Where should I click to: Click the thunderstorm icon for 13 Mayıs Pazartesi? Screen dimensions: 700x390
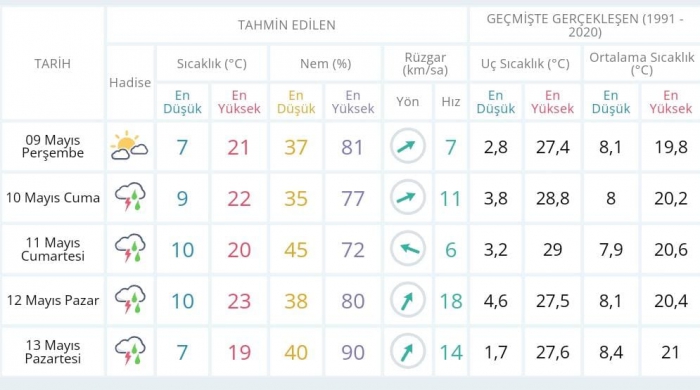point(130,351)
